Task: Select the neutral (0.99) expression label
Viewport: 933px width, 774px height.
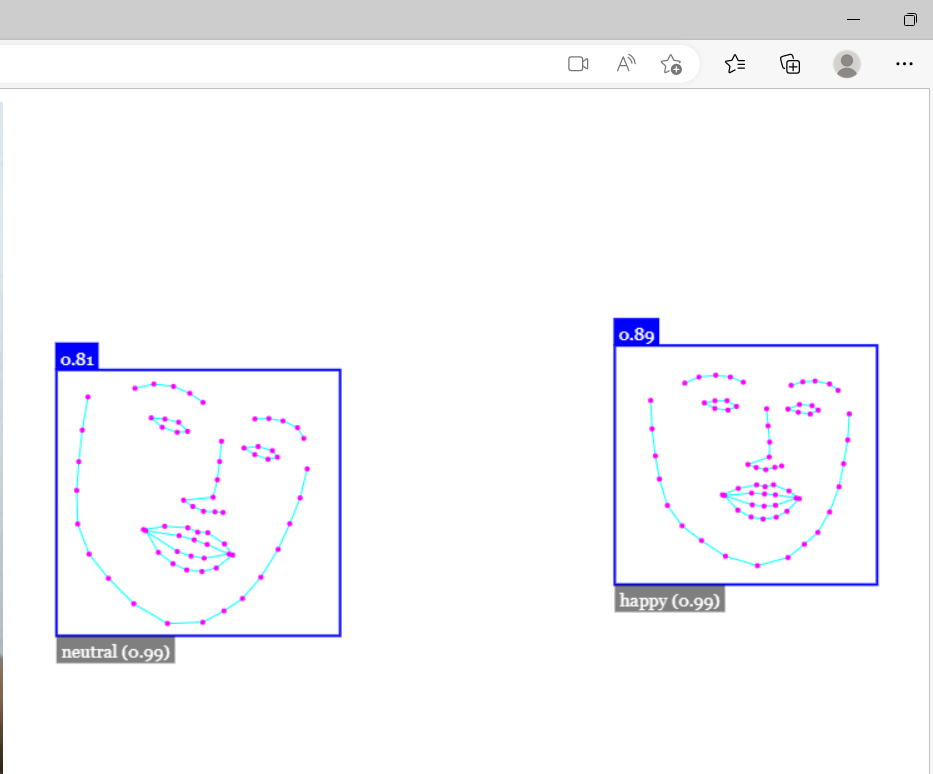Action: click(116, 651)
